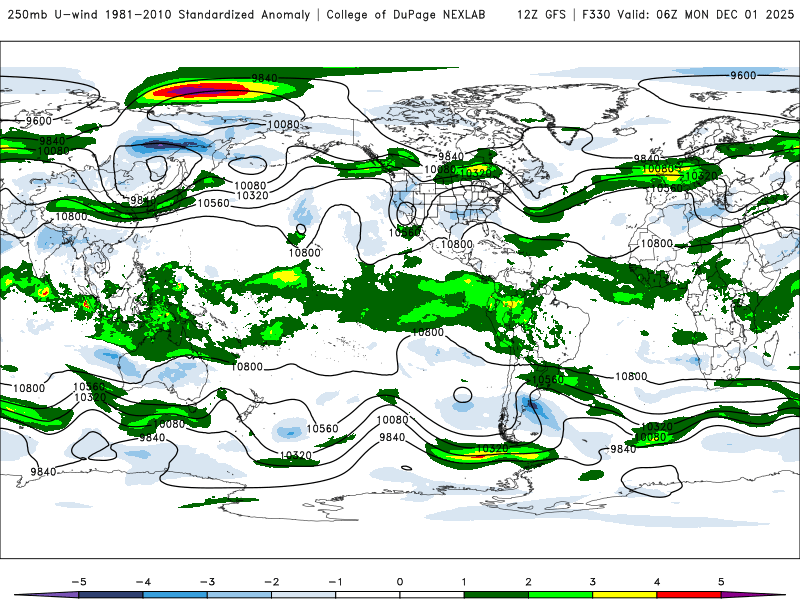
Task: Click the '-4' colorbar tick label
Action: pos(143,582)
